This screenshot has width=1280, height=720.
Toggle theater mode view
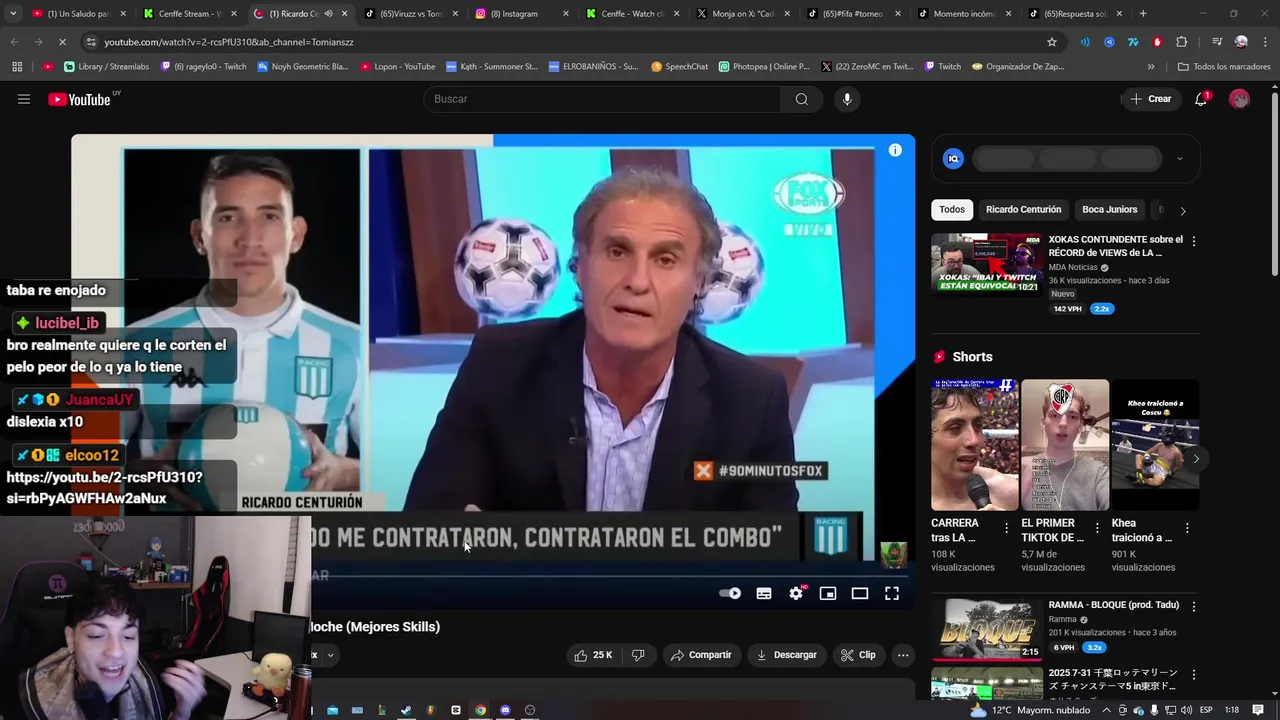pyautogui.click(x=860, y=593)
